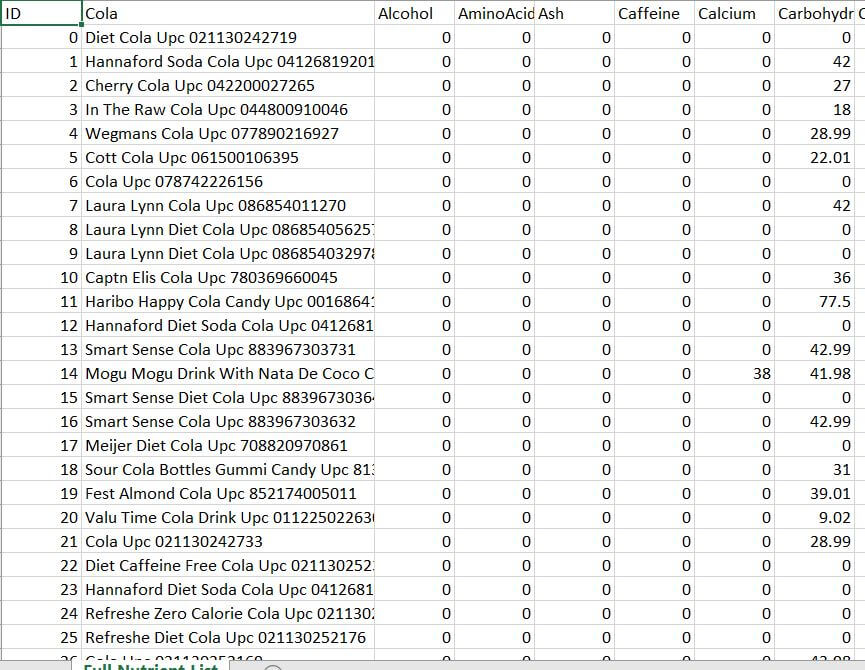Click Mogu Mogu Drink With Nata De Coco

pos(228,373)
